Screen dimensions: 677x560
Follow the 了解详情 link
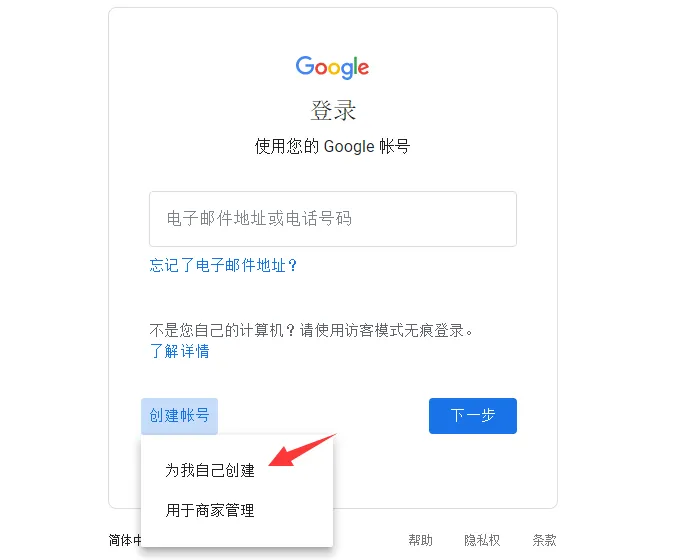179,351
